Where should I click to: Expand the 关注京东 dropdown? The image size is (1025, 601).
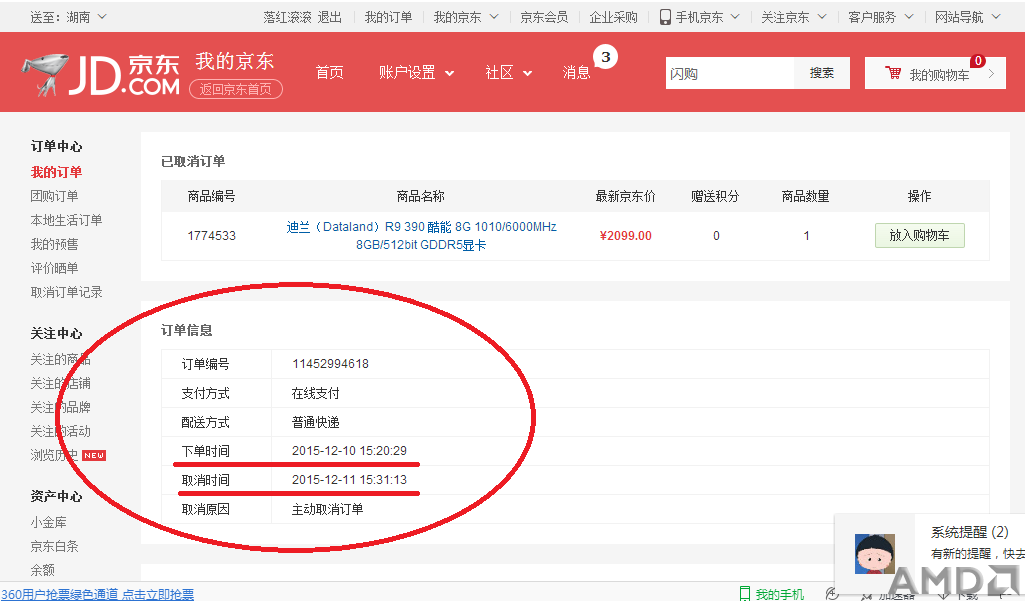(822, 17)
